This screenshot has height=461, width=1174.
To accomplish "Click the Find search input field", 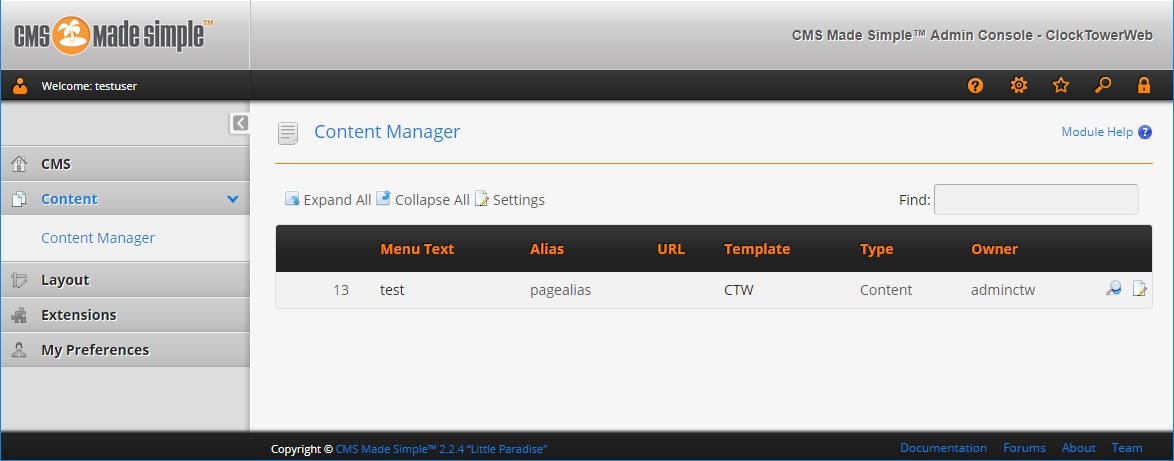I will [1035, 200].
